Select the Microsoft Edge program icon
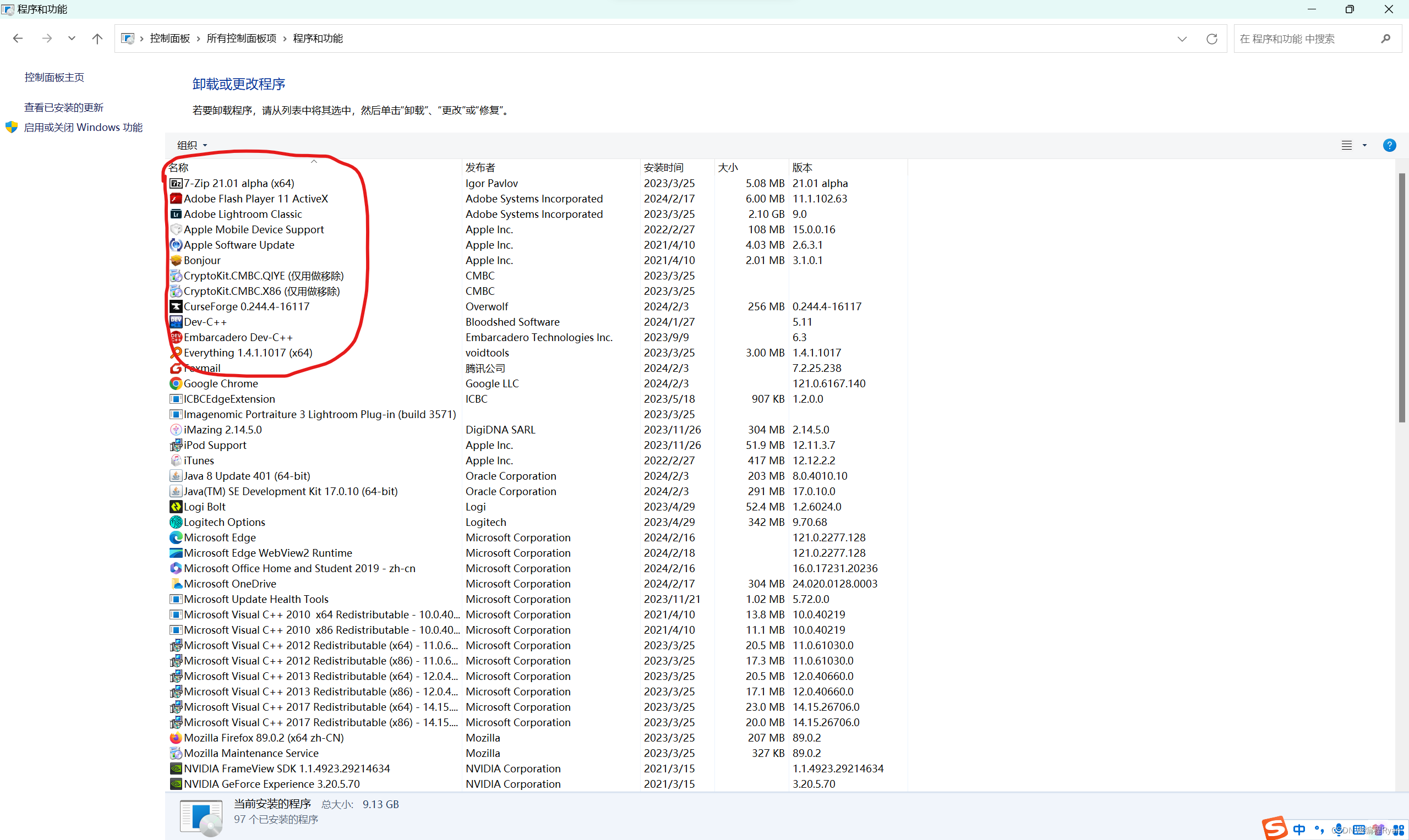Image resolution: width=1409 pixels, height=840 pixels. click(x=176, y=538)
